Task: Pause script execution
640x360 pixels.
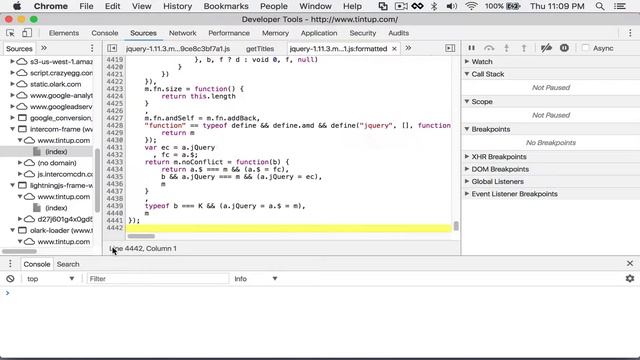Action: [471, 48]
